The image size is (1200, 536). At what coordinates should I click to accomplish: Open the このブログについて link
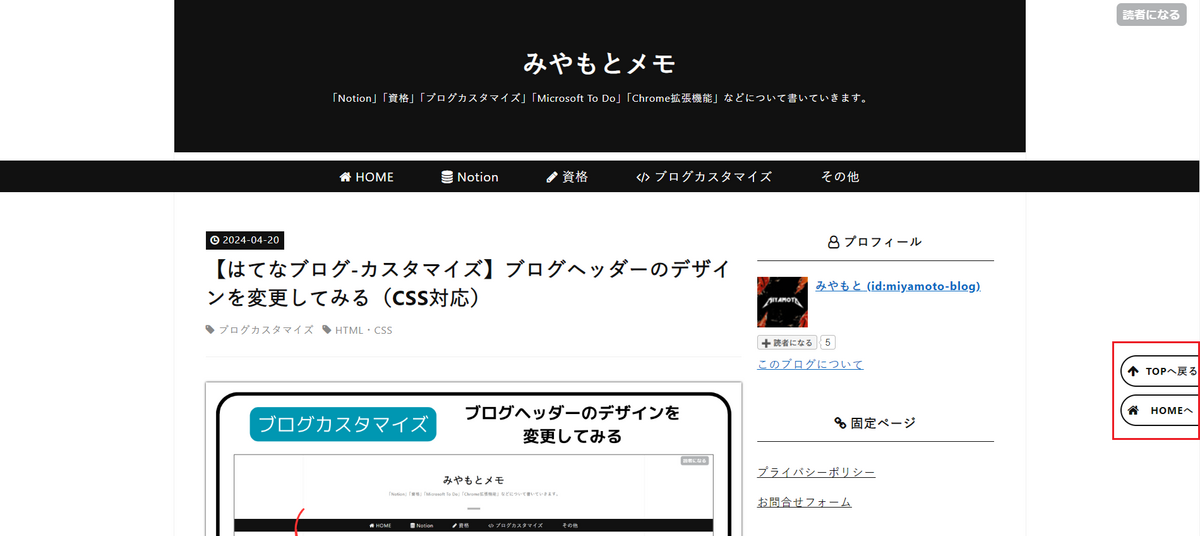click(810, 364)
